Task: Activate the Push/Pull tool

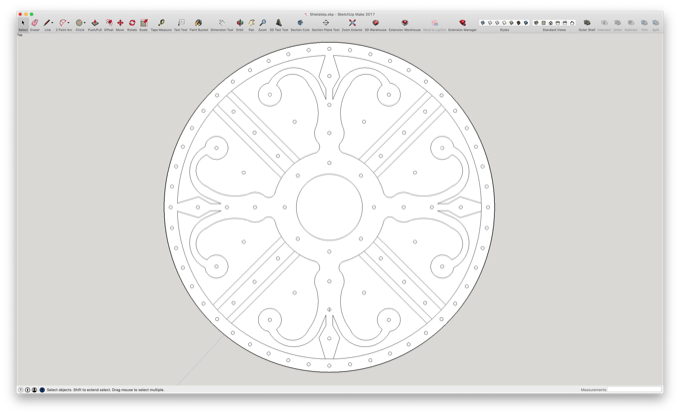Action: point(95,23)
